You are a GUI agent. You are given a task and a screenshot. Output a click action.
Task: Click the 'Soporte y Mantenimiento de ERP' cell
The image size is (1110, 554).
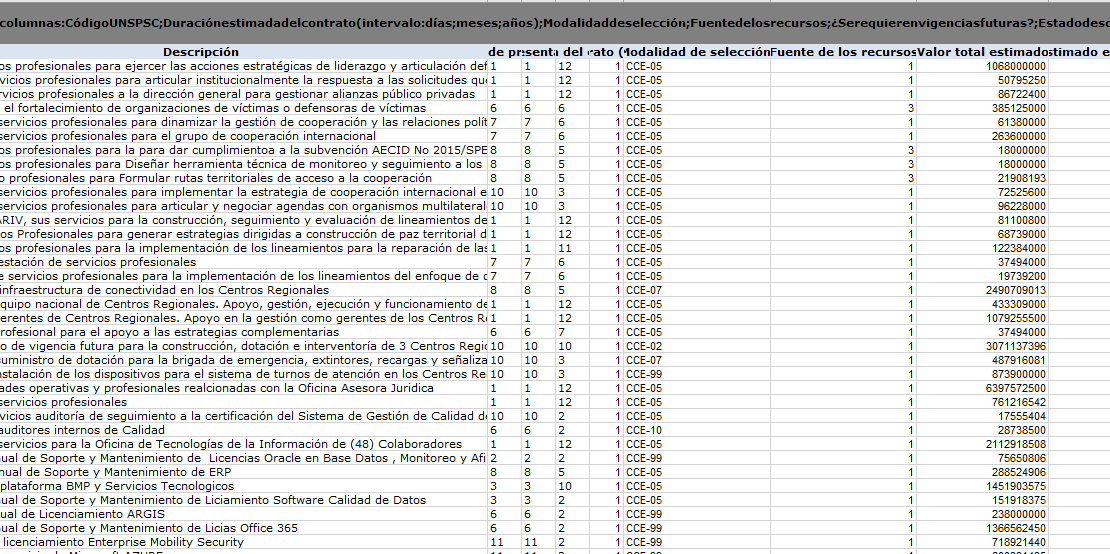pyautogui.click(x=244, y=472)
